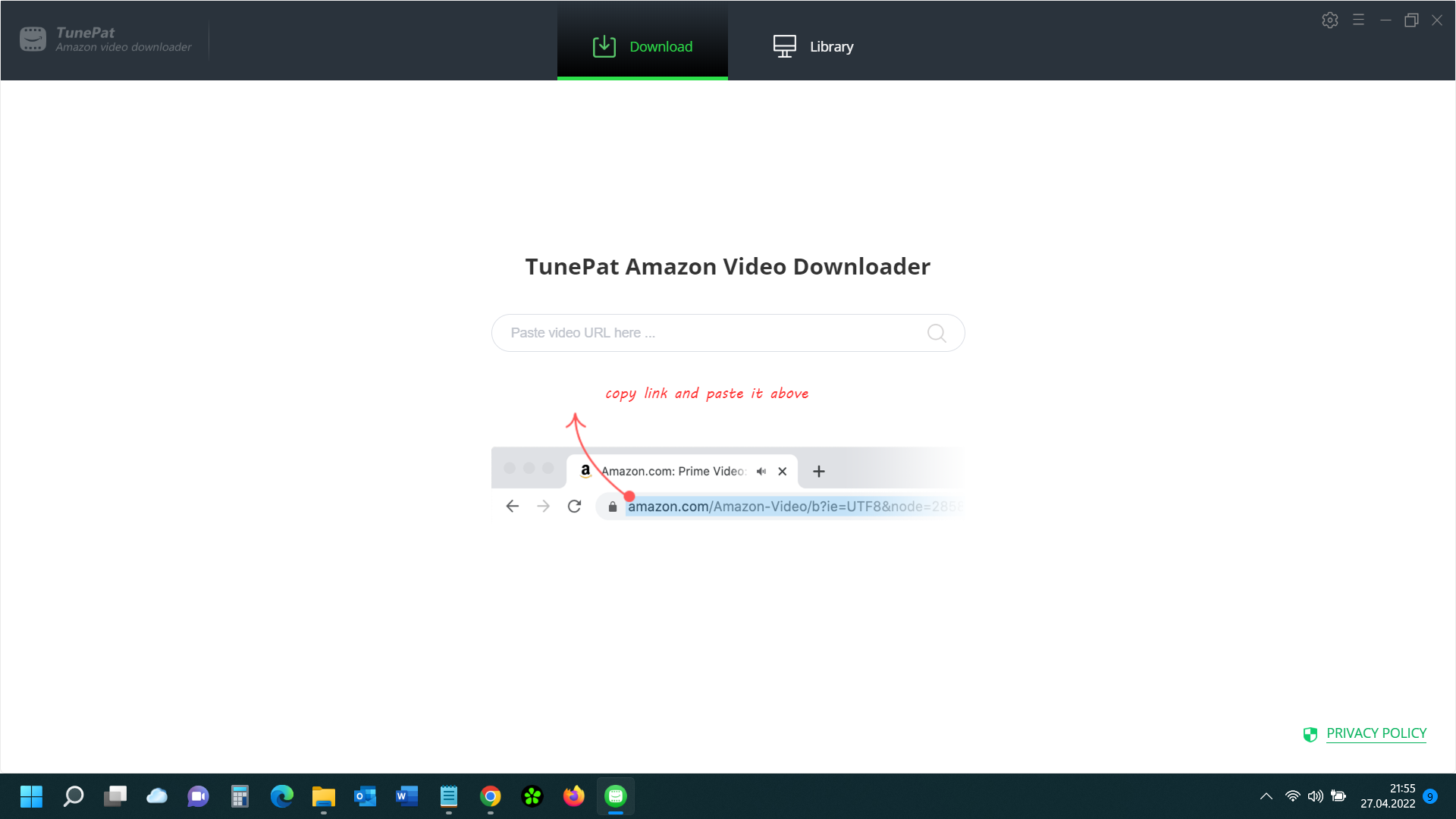Click TunePat icon in taskbar
Viewport: 1456px width, 819px height.
pyautogui.click(x=616, y=796)
